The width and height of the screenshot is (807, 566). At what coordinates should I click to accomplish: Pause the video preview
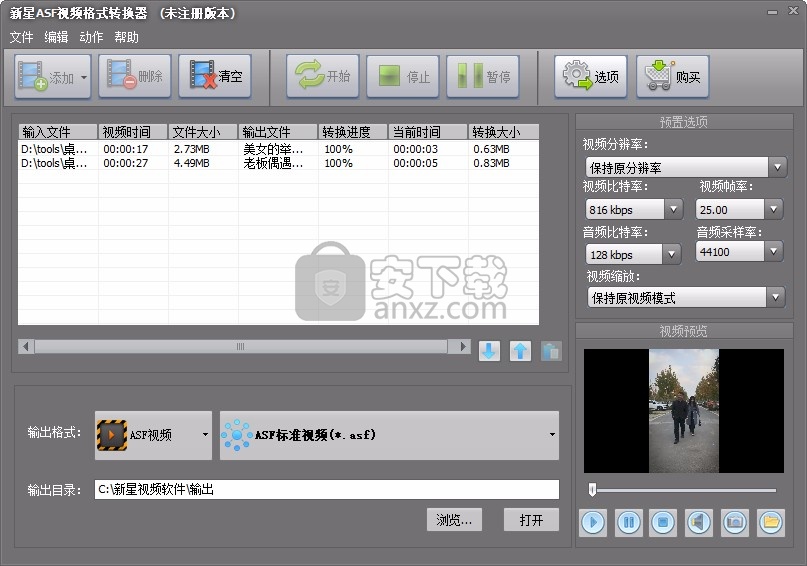point(628,523)
